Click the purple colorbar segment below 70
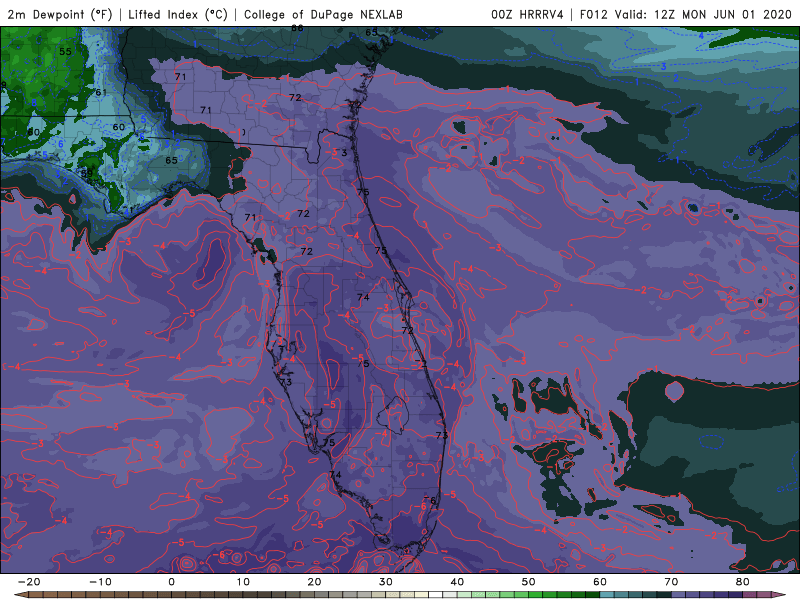800x600 pixels. click(679, 595)
